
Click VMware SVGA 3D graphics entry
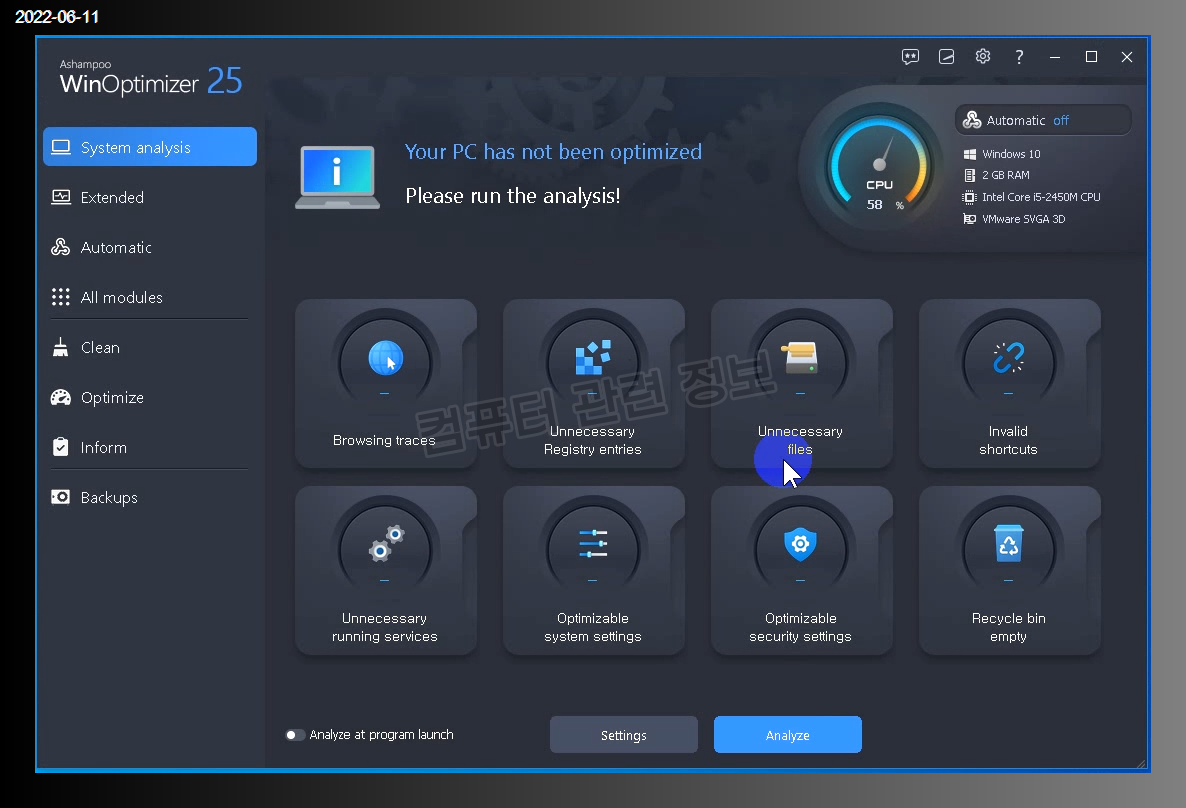coord(1014,219)
